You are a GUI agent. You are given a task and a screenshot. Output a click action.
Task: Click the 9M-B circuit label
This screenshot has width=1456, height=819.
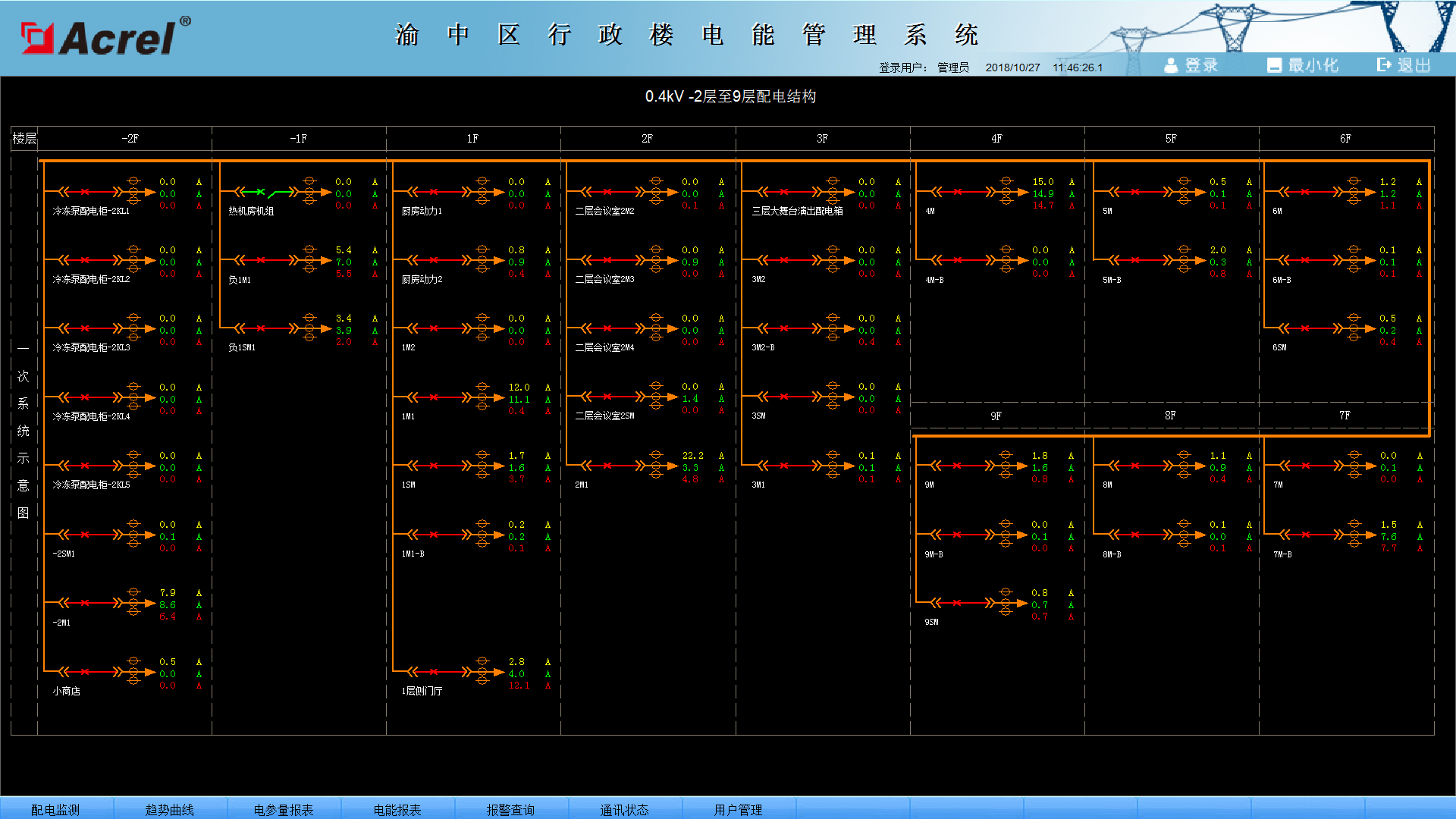(934, 555)
